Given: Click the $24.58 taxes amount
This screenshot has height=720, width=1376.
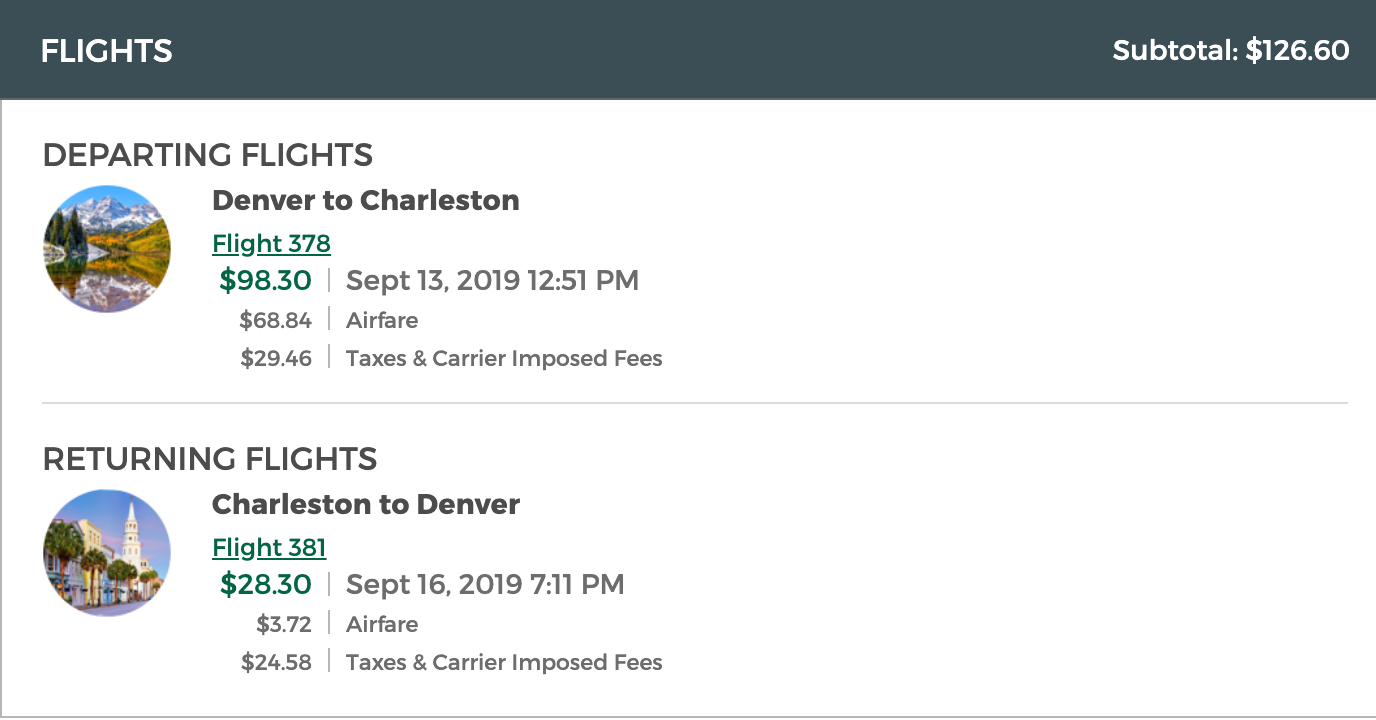Looking at the screenshot, I should [x=276, y=662].
